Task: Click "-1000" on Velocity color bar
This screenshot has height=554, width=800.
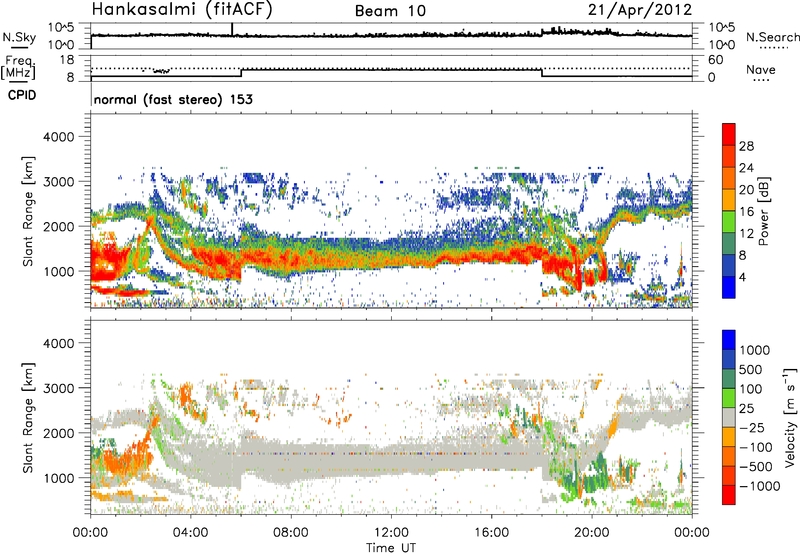Action: pos(759,486)
